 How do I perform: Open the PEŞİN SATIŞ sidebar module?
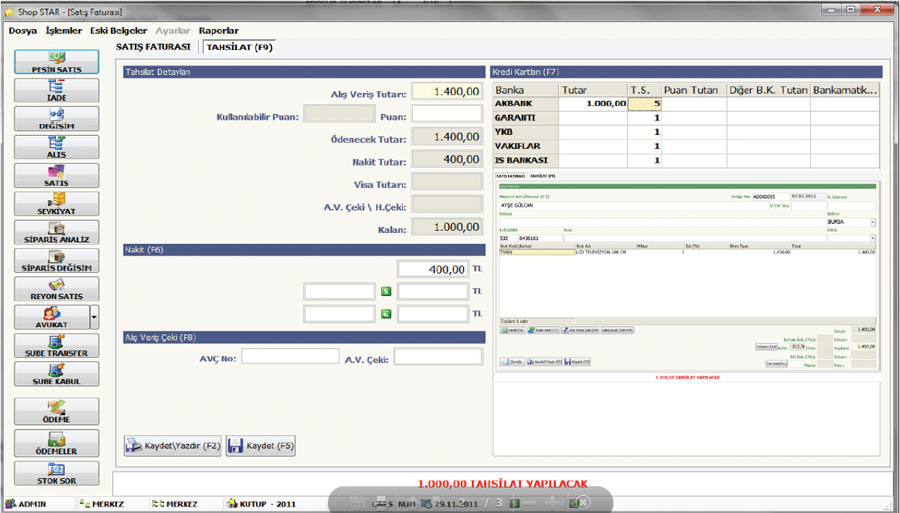(56, 62)
